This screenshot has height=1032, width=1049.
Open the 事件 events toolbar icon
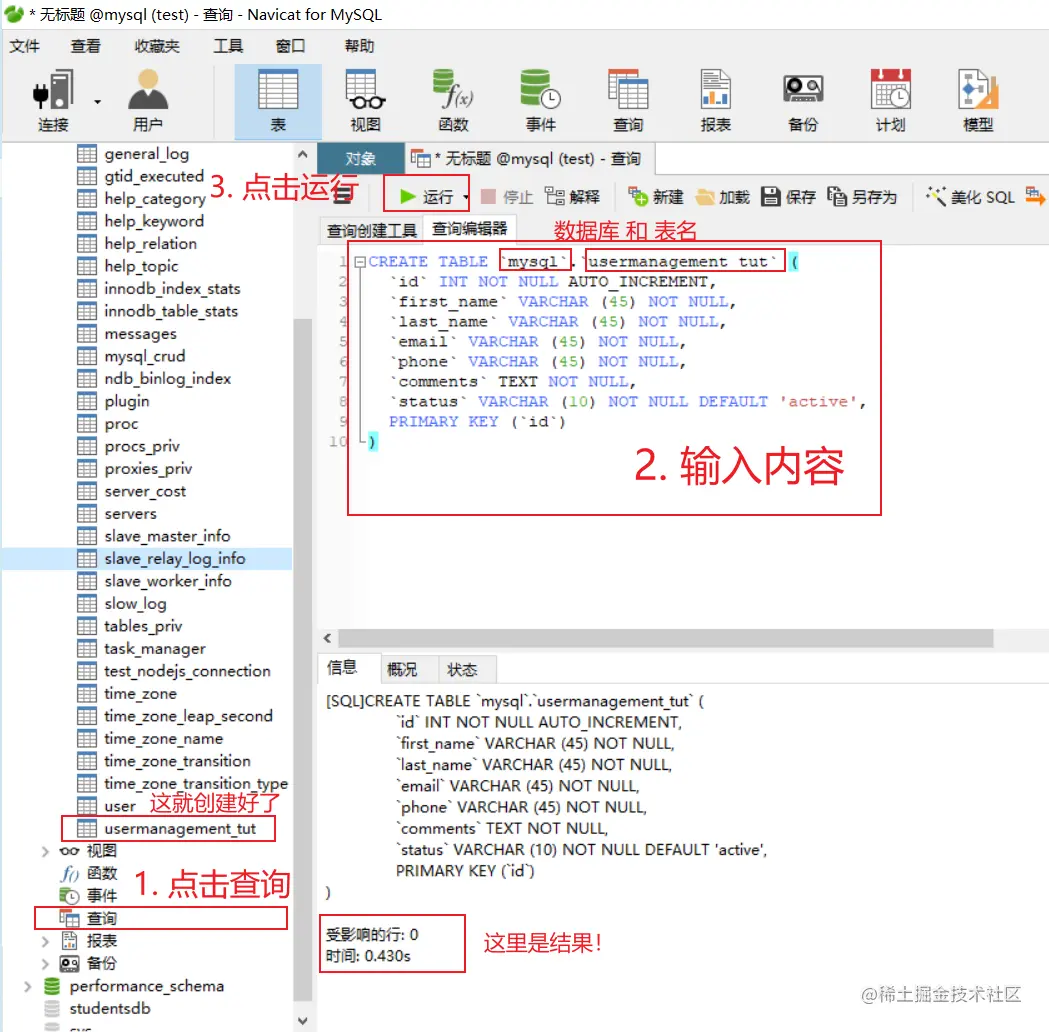(541, 100)
